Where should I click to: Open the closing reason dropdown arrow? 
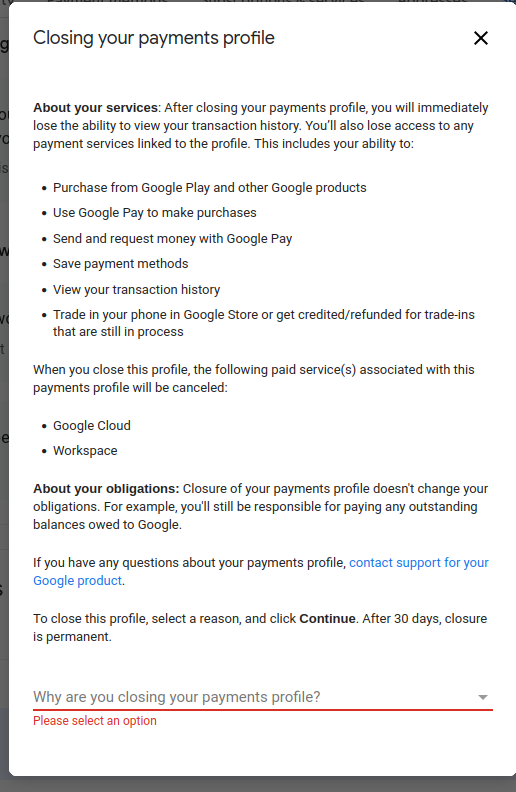pyautogui.click(x=483, y=697)
